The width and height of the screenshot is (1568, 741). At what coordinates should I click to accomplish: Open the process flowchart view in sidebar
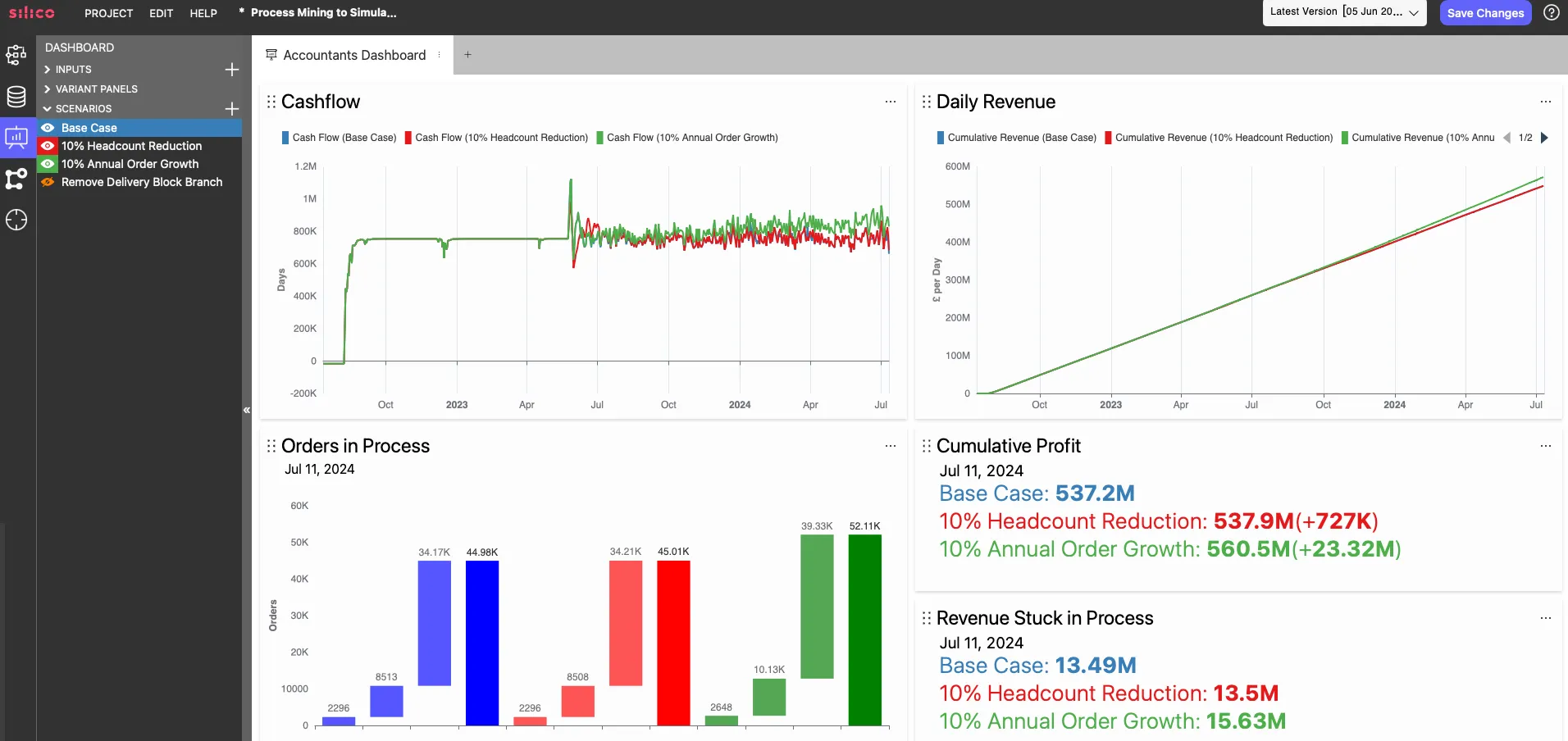point(16,55)
